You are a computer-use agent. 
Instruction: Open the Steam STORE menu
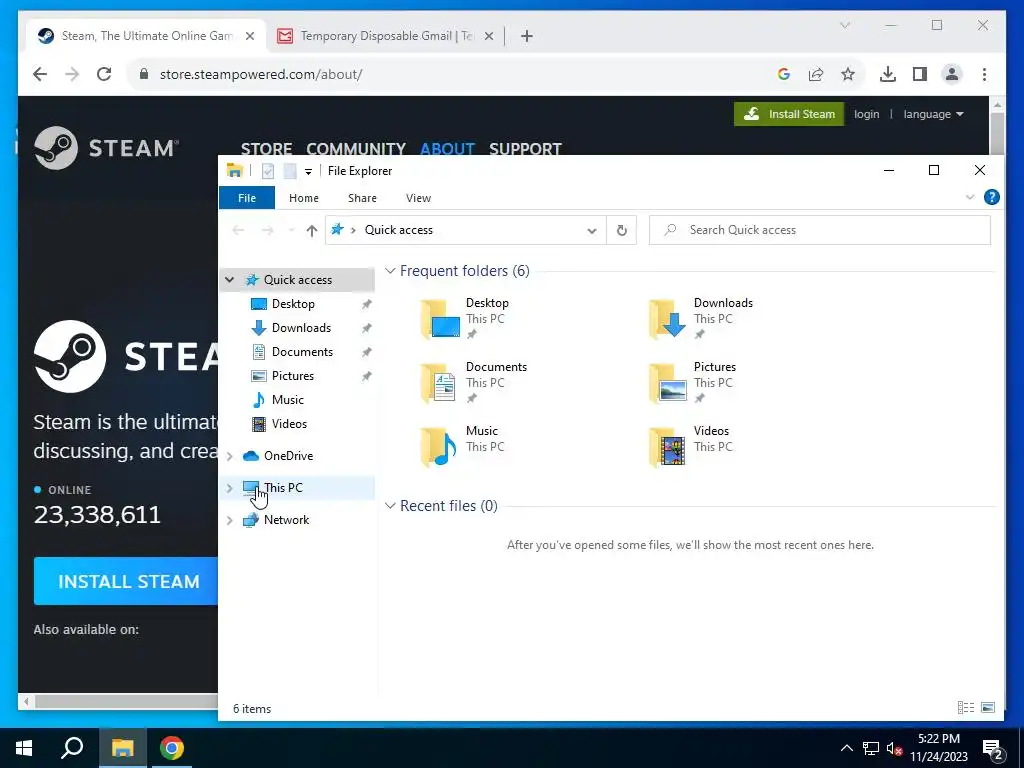[266, 149]
